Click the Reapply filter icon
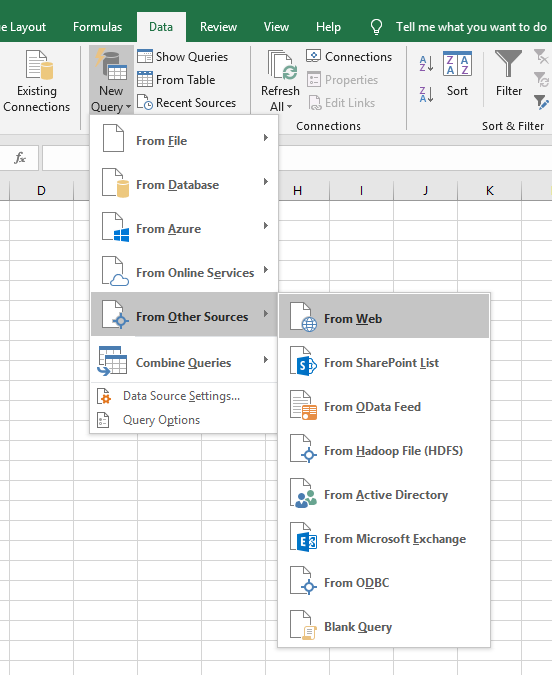This screenshot has height=675, width=552. coord(541,79)
